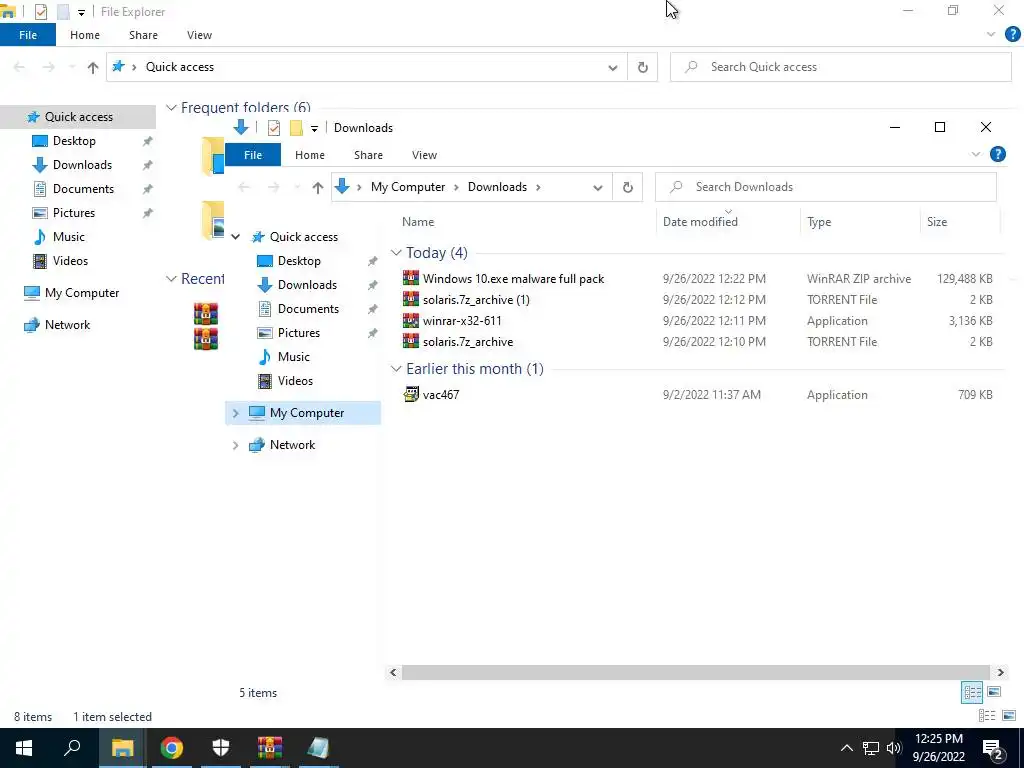This screenshot has width=1024, height=768.
Task: Sort by the Type column header
Action: tap(860, 222)
